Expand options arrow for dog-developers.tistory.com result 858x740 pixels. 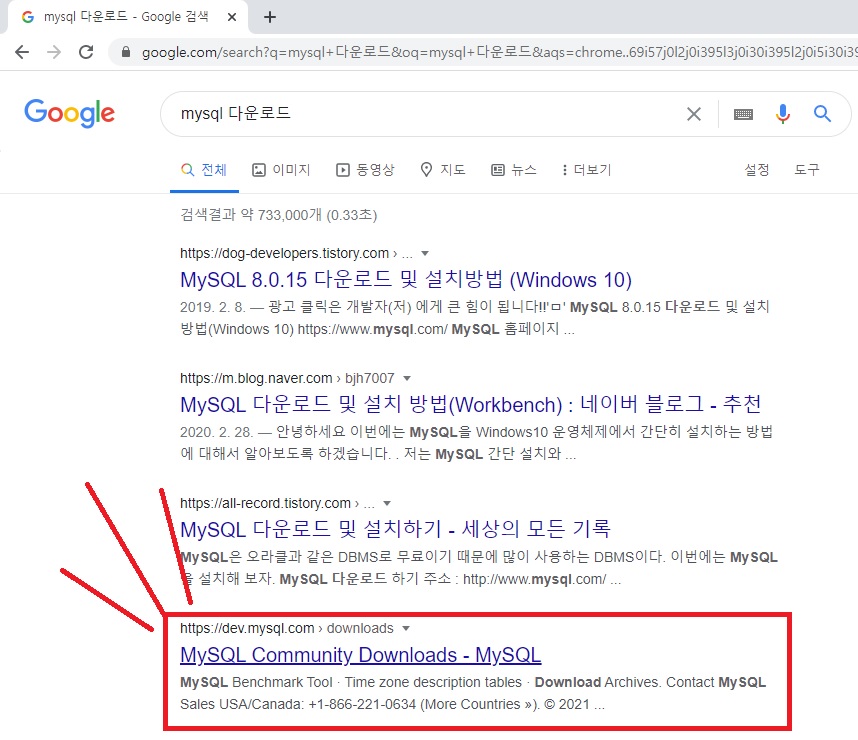[x=425, y=253]
